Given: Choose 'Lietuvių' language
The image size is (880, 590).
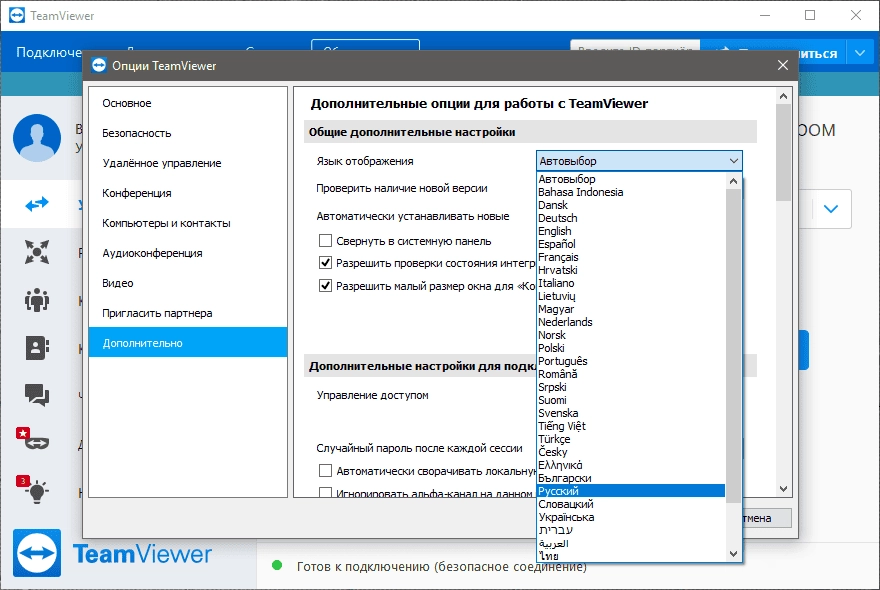Looking at the screenshot, I should (x=631, y=296).
